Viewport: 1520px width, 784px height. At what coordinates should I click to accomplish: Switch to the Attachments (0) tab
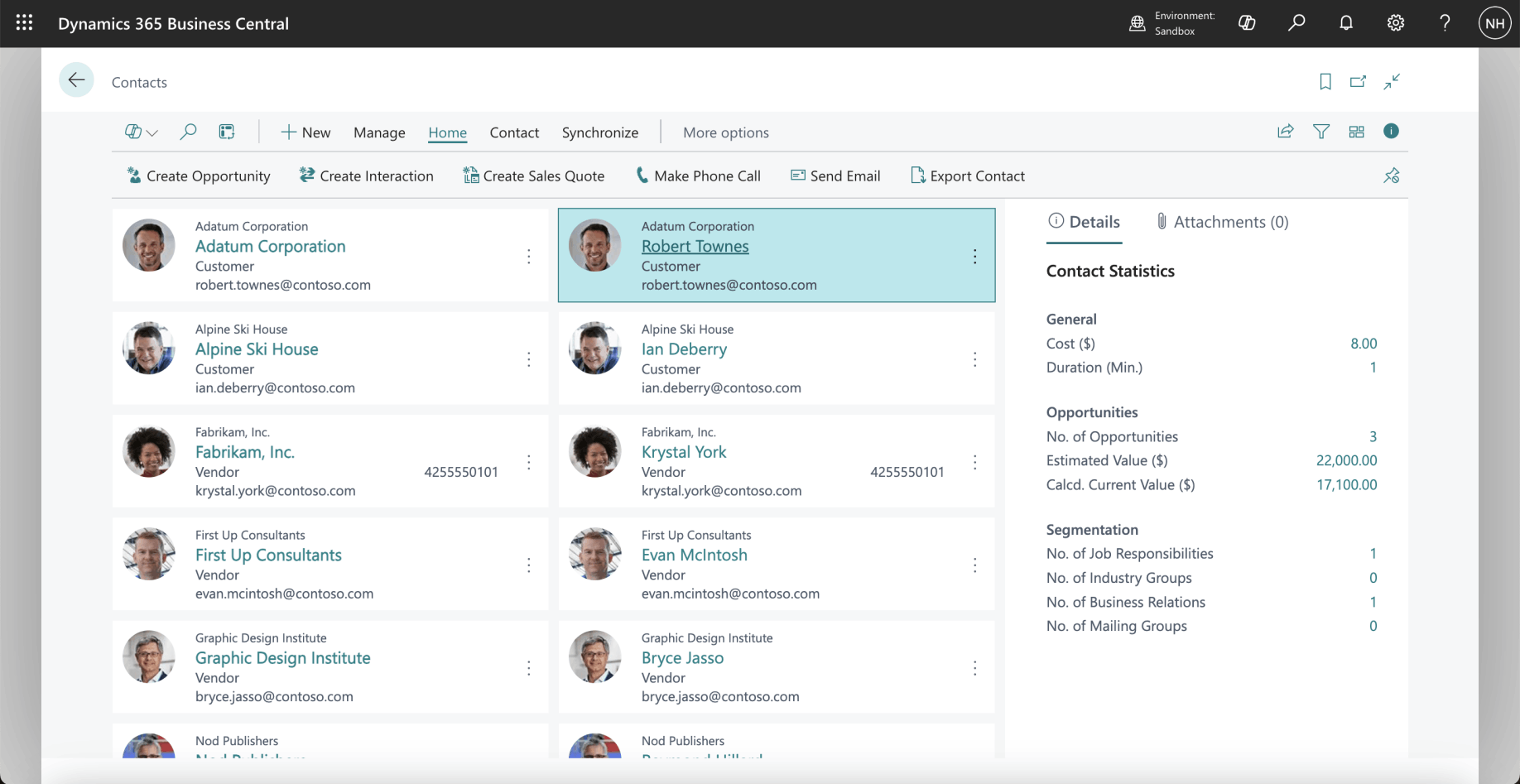1222,222
